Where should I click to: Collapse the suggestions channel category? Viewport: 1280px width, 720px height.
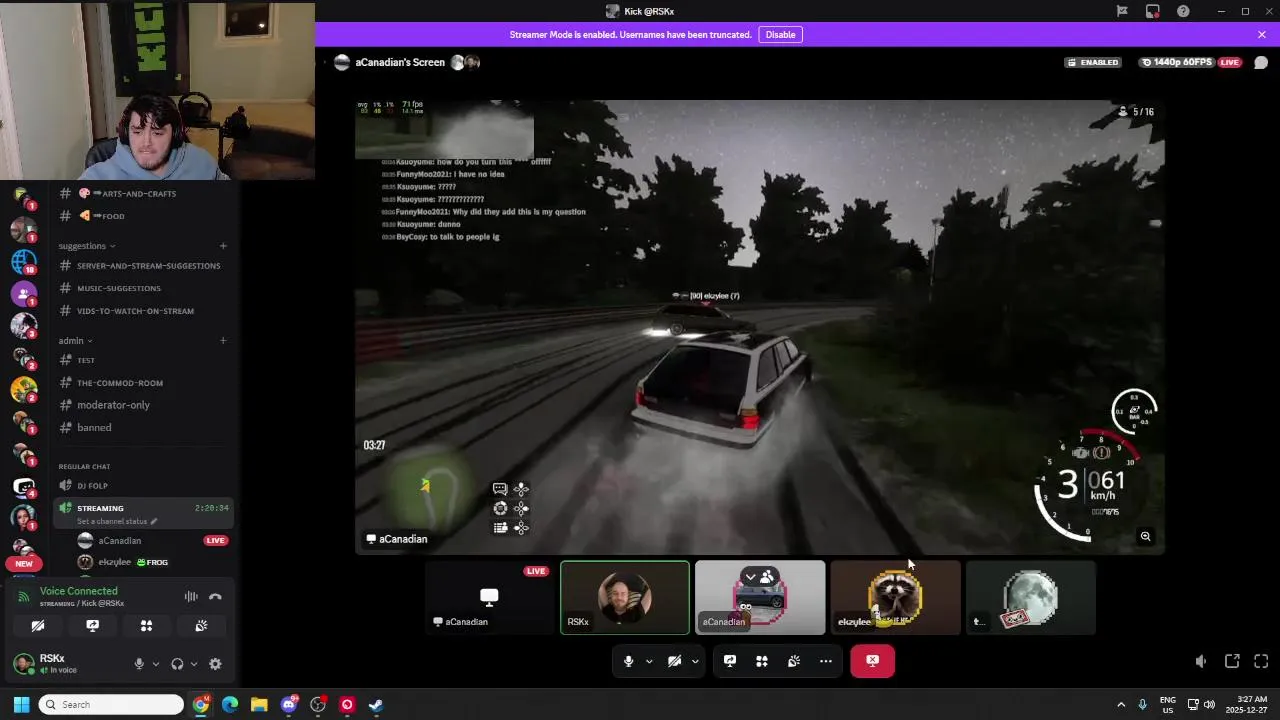87,246
